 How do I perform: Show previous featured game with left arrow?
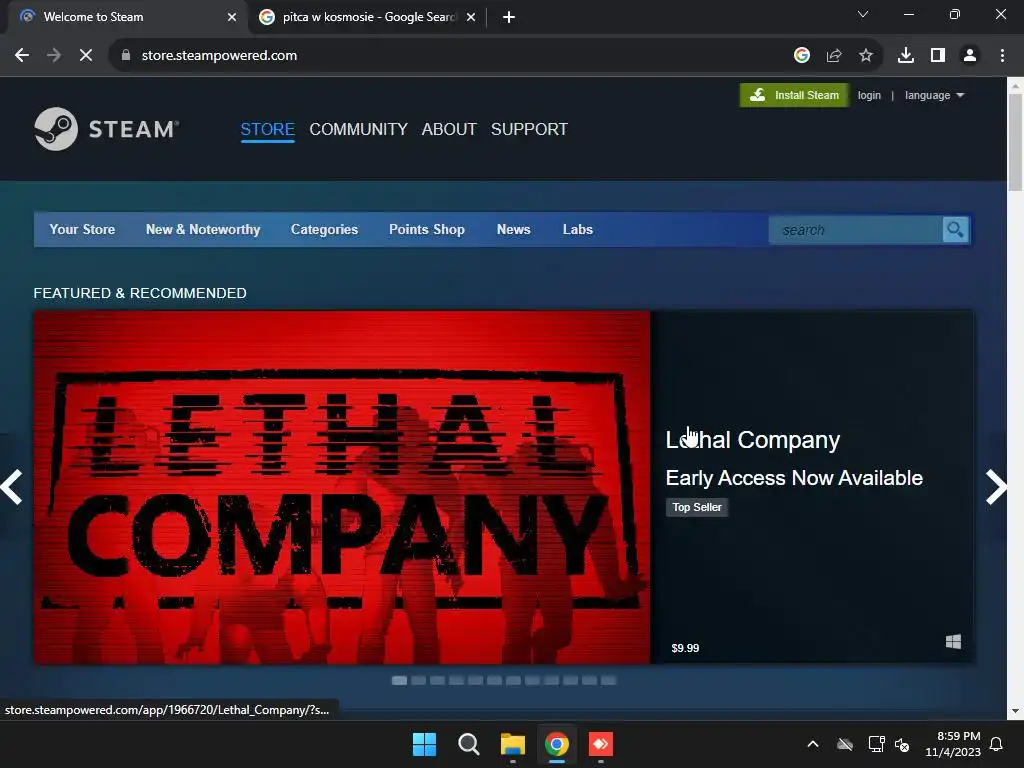coord(12,487)
